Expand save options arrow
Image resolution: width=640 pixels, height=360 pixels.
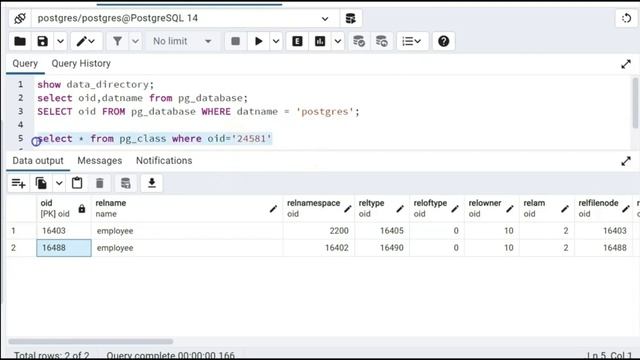click(x=60, y=41)
